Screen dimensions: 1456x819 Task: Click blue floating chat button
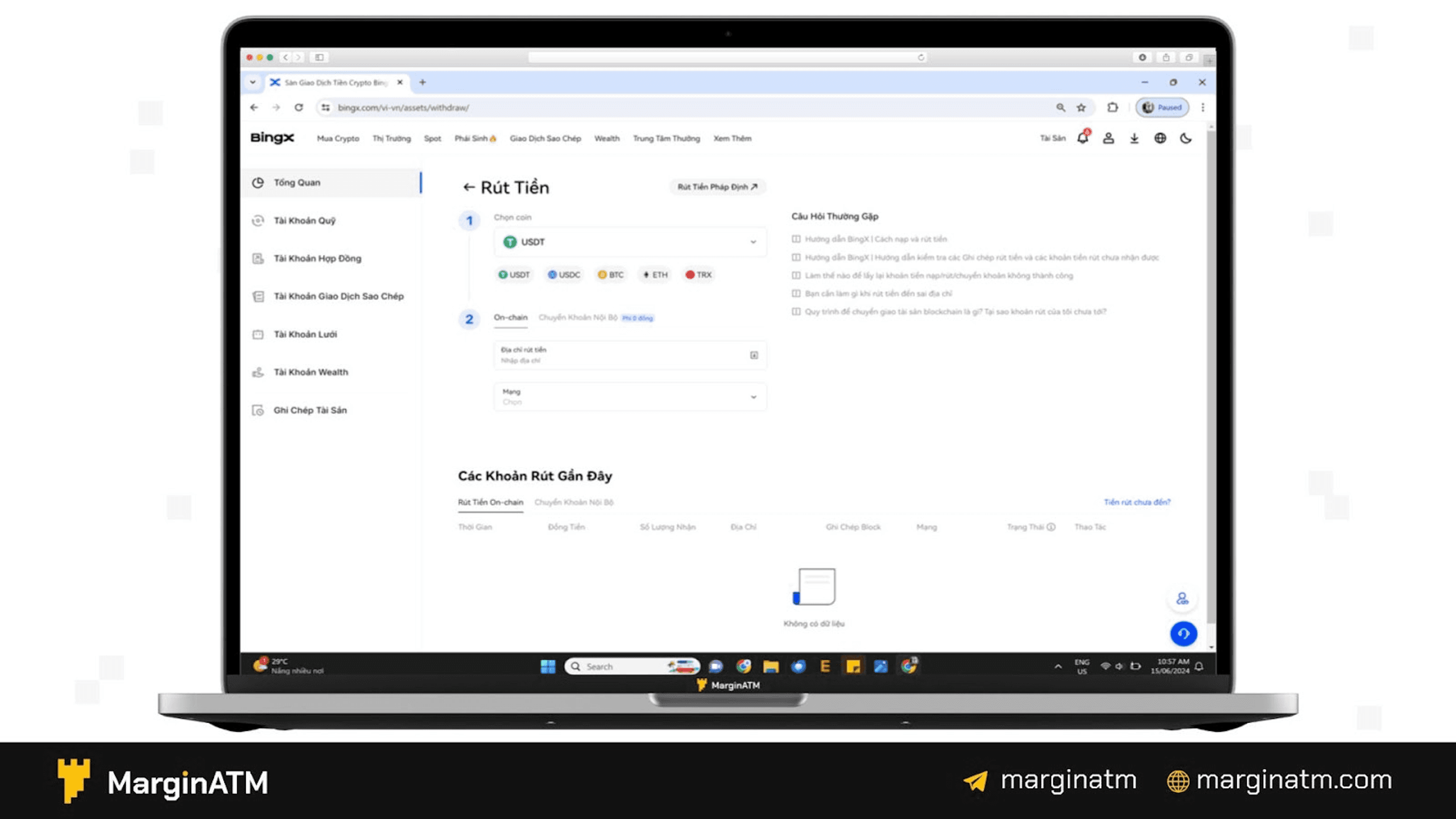1184,634
